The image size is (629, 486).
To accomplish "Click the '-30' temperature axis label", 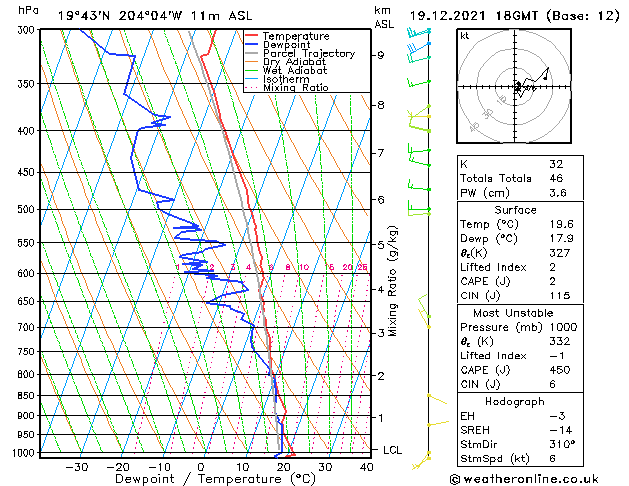I will tap(77, 467).
